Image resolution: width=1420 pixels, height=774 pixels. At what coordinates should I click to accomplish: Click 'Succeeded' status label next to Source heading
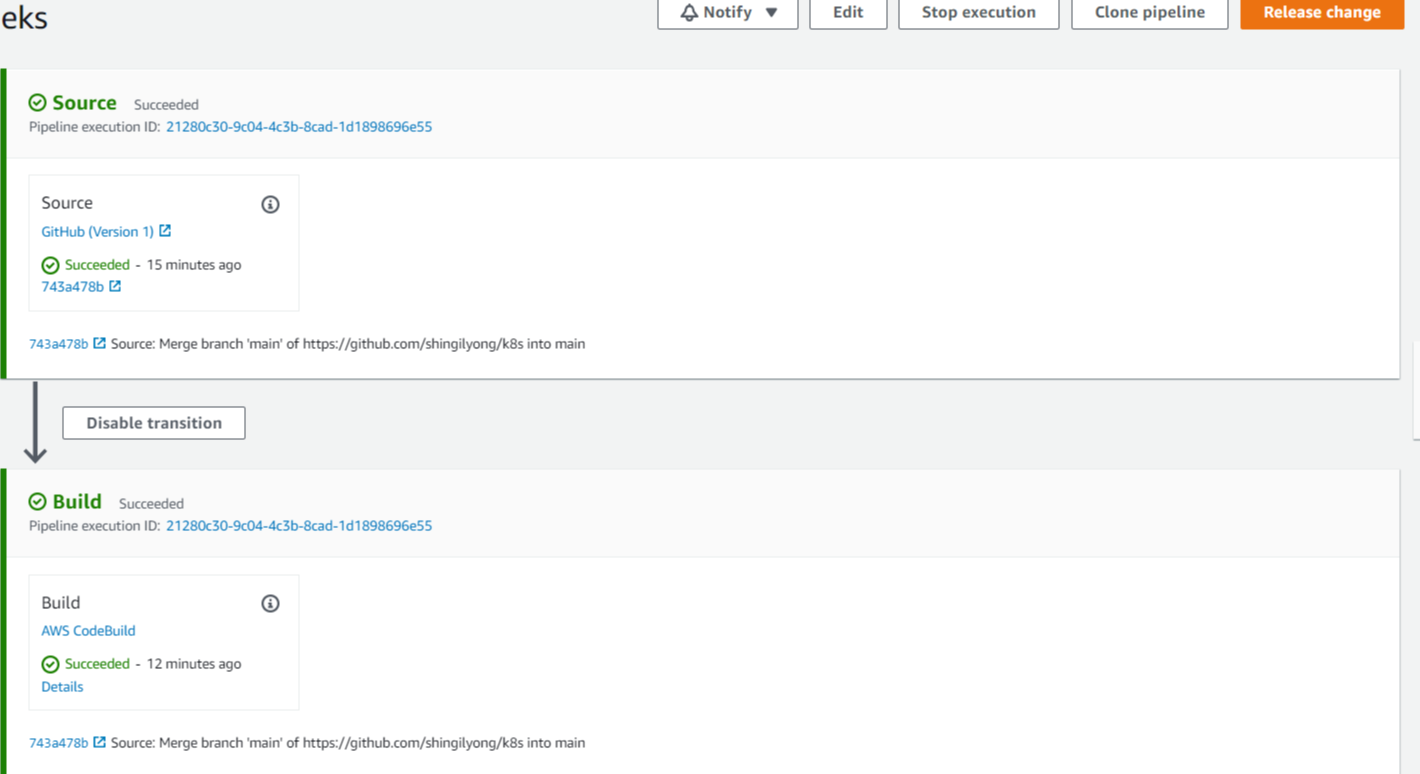point(166,105)
